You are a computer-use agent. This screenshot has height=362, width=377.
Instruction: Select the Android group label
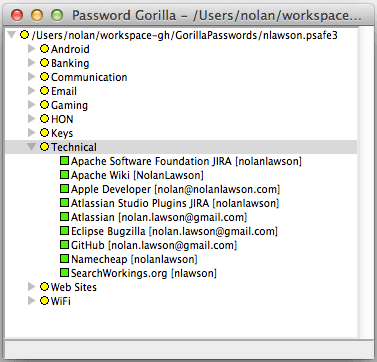[70, 49]
